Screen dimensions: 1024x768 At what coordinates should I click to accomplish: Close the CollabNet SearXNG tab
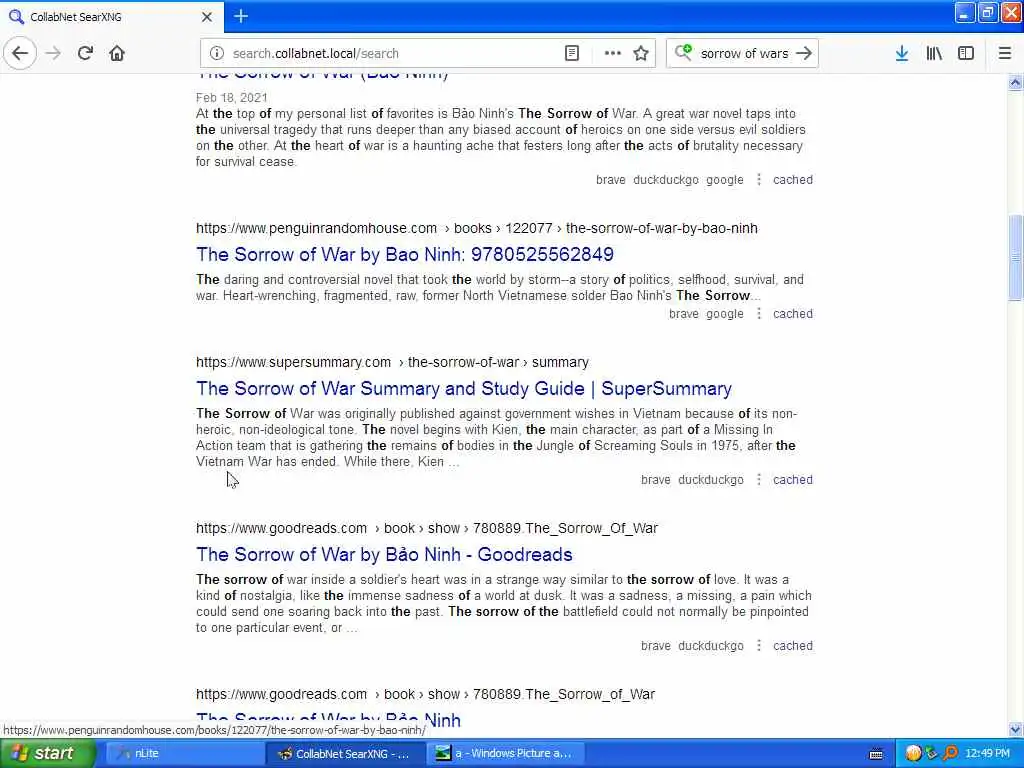click(x=207, y=17)
